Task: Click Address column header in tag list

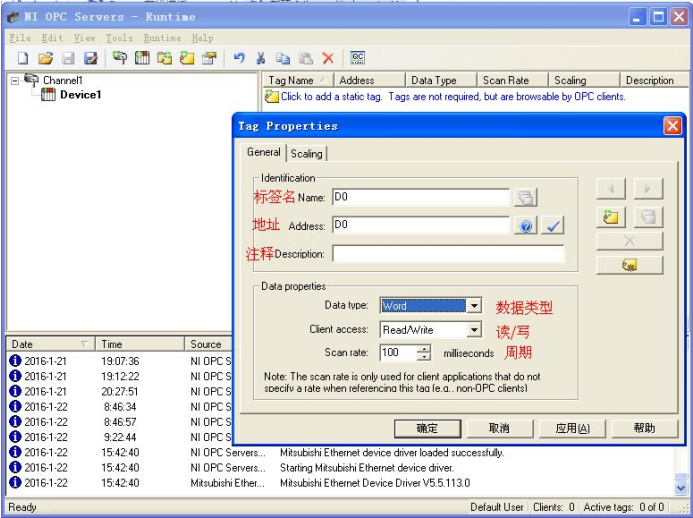Action: click(369, 80)
